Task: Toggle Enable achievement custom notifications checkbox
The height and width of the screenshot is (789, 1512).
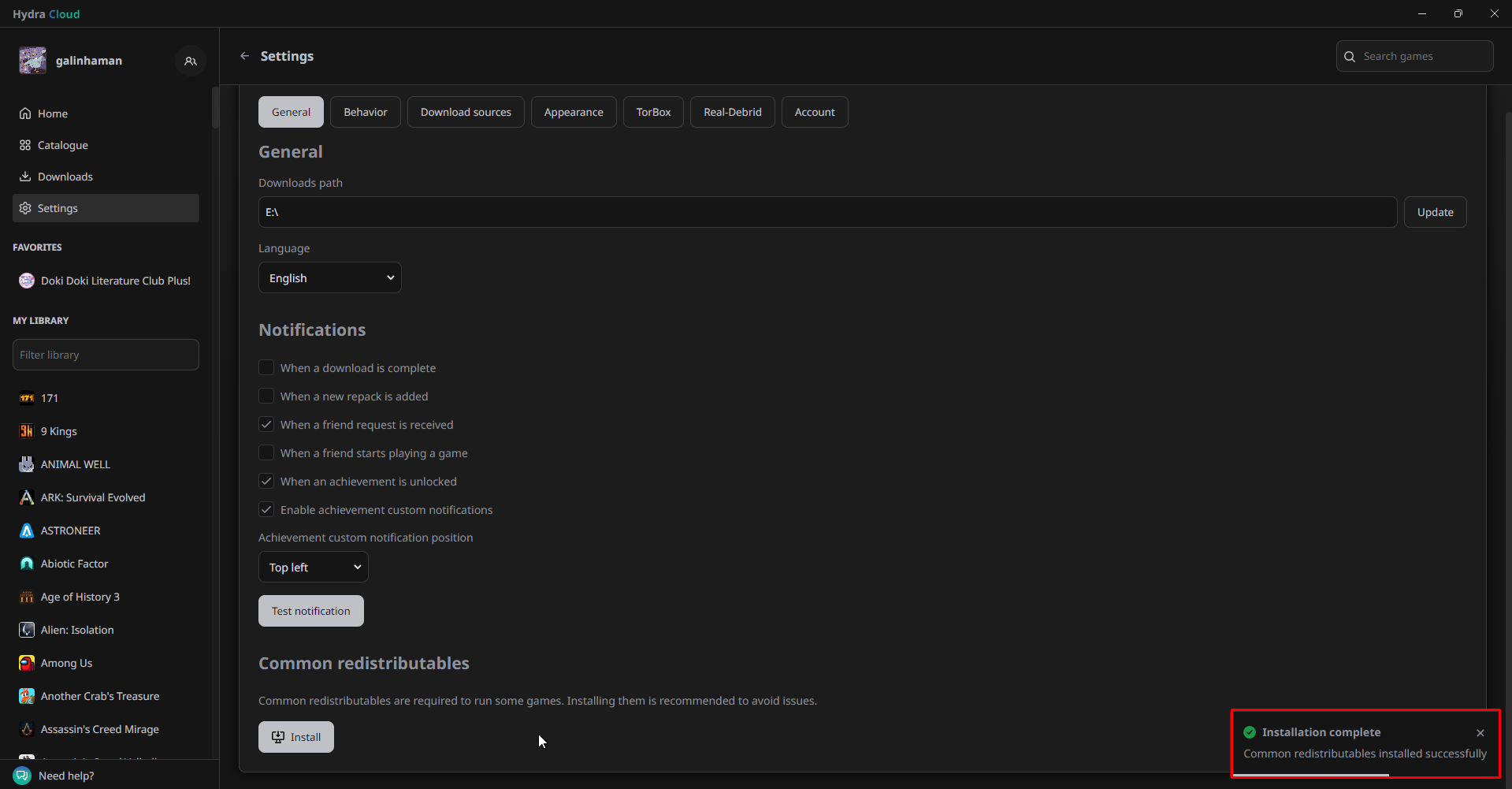Action: tap(266, 510)
